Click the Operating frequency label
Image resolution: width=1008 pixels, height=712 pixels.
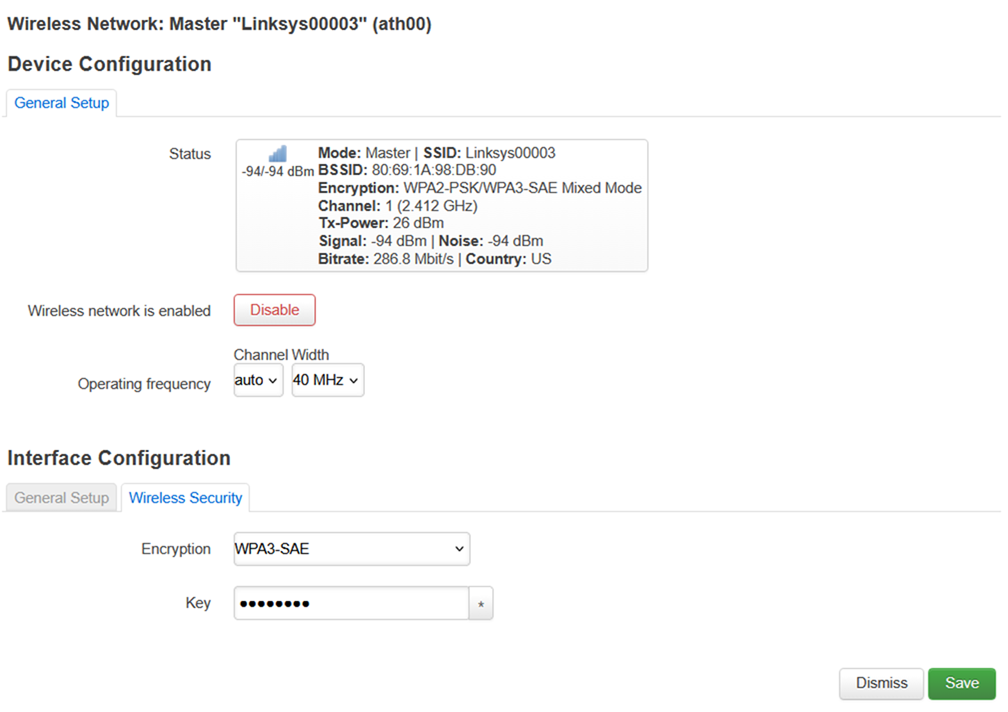tap(144, 384)
